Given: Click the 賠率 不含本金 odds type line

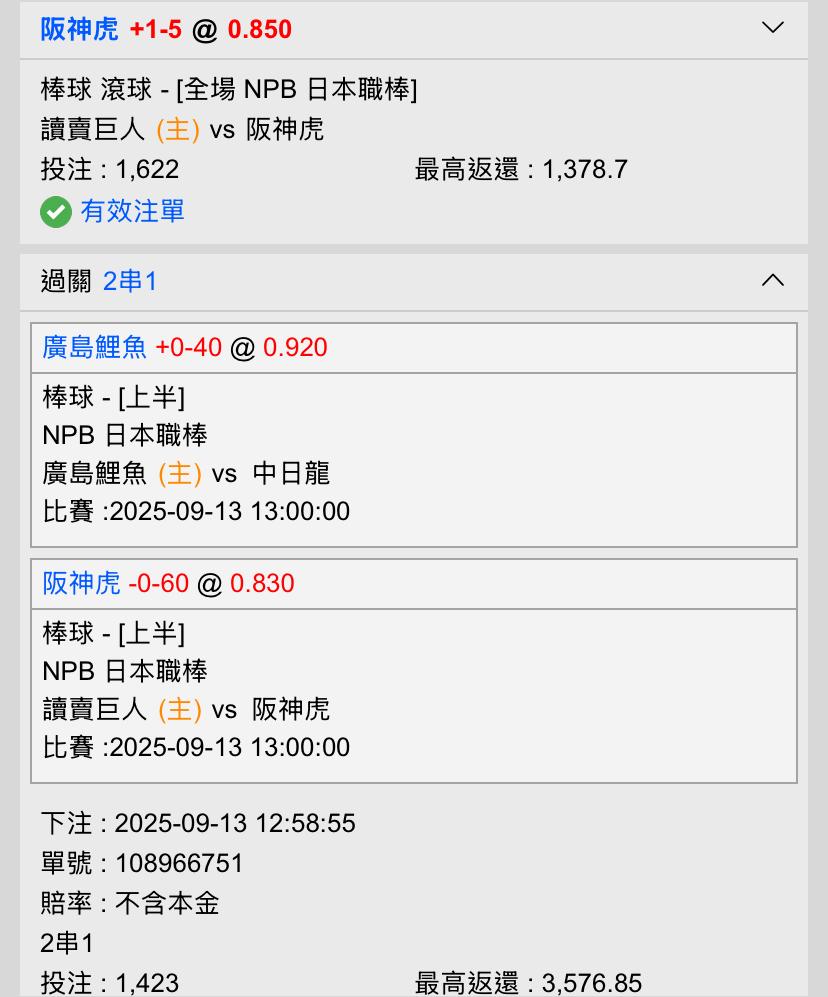Looking at the screenshot, I should 130,903.
